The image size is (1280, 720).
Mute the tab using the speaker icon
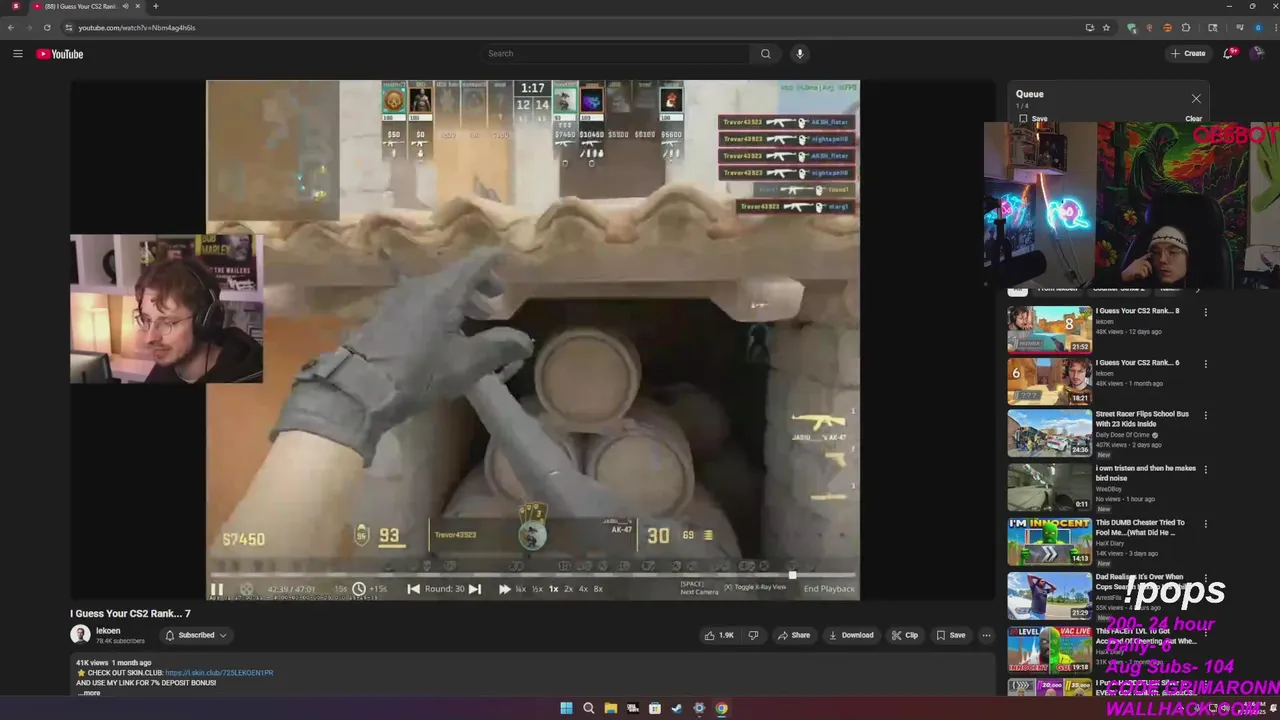[125, 6]
